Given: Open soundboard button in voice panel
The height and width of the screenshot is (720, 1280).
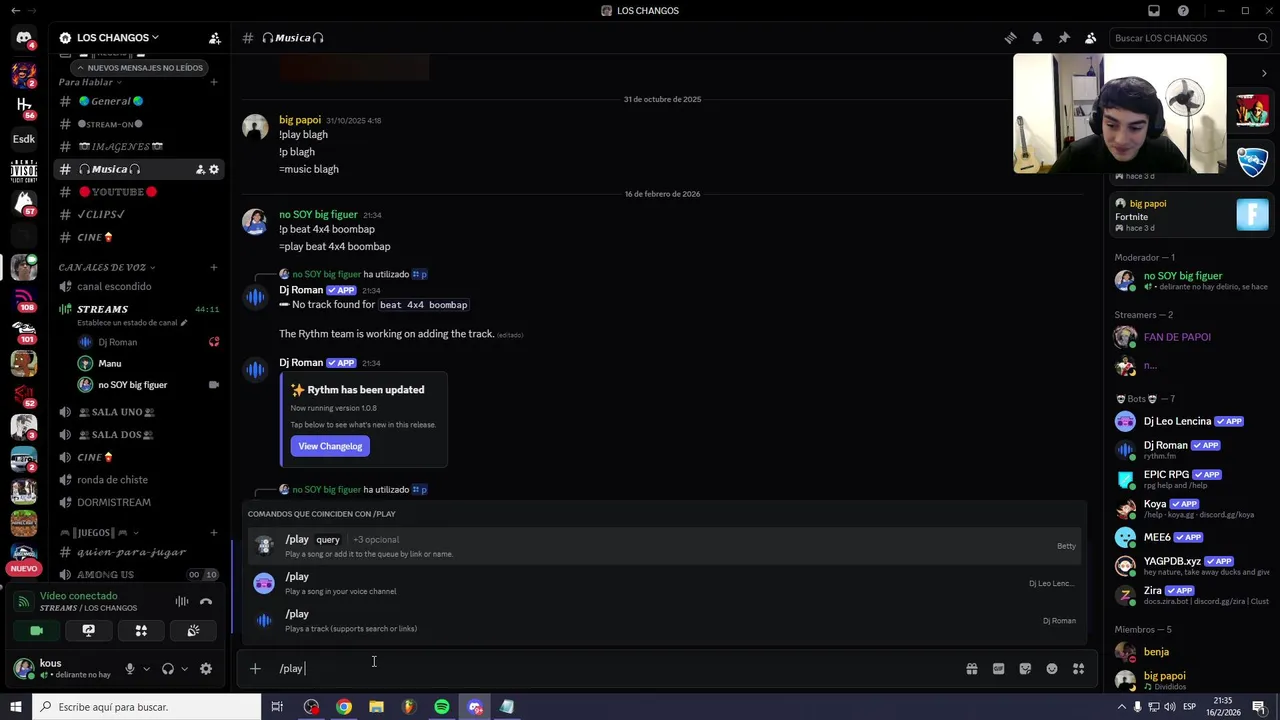Looking at the screenshot, I should 193,630.
